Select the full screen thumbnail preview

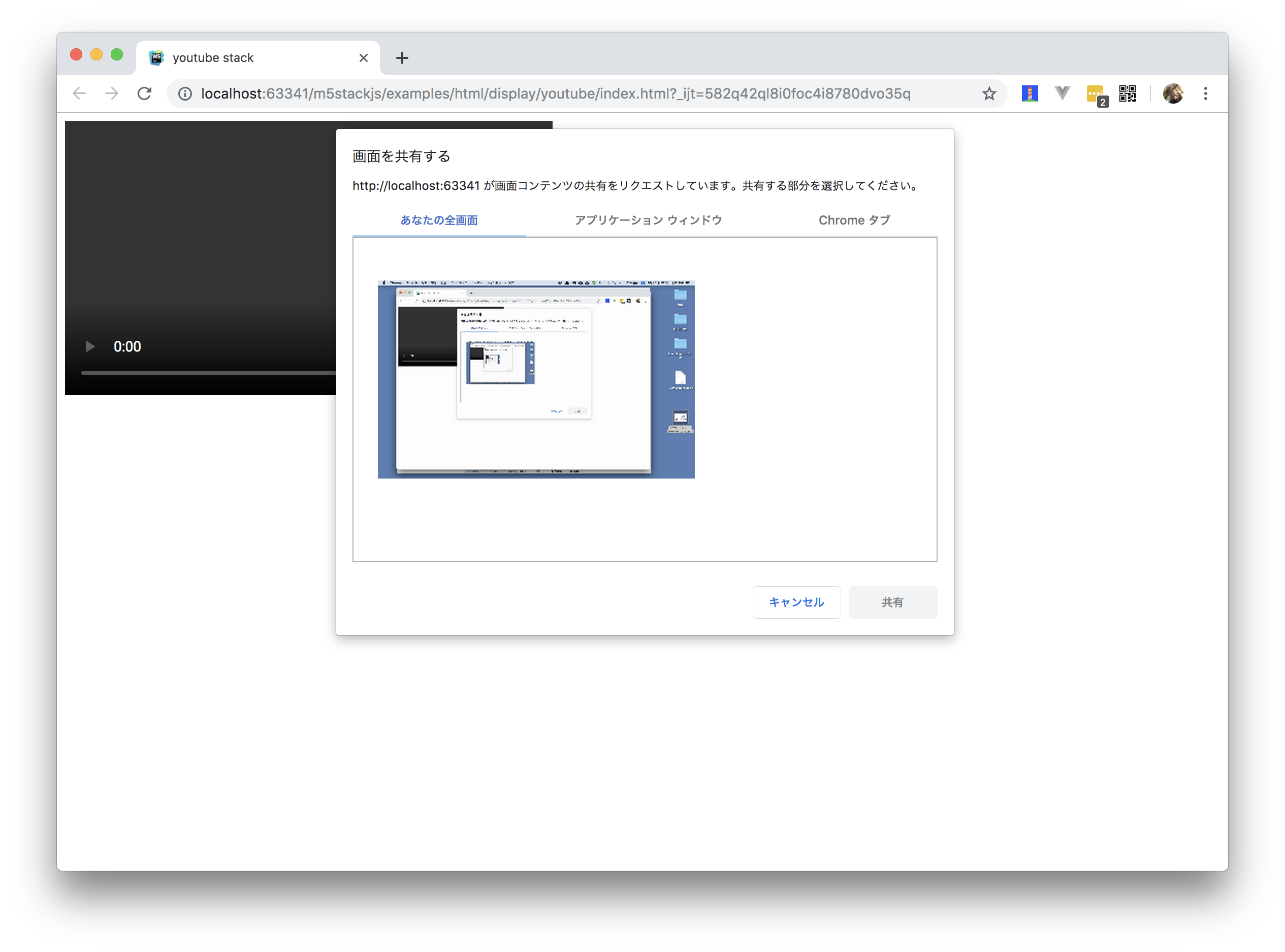pyautogui.click(x=537, y=378)
